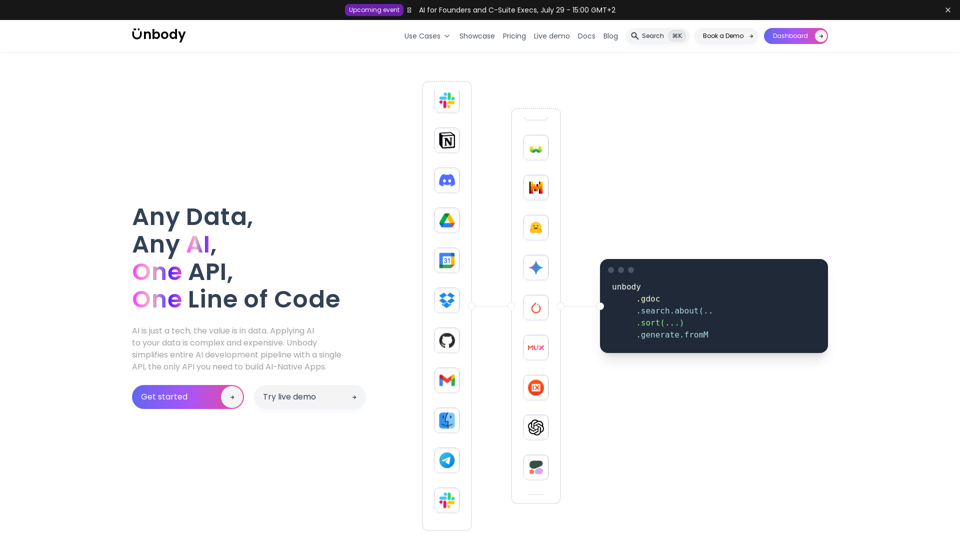Select the Gmail integration icon
The image size is (960, 540).
pyautogui.click(x=447, y=381)
